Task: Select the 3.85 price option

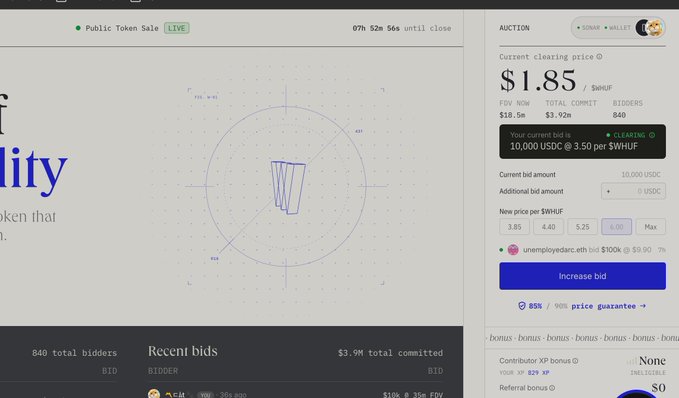Action: (x=514, y=227)
